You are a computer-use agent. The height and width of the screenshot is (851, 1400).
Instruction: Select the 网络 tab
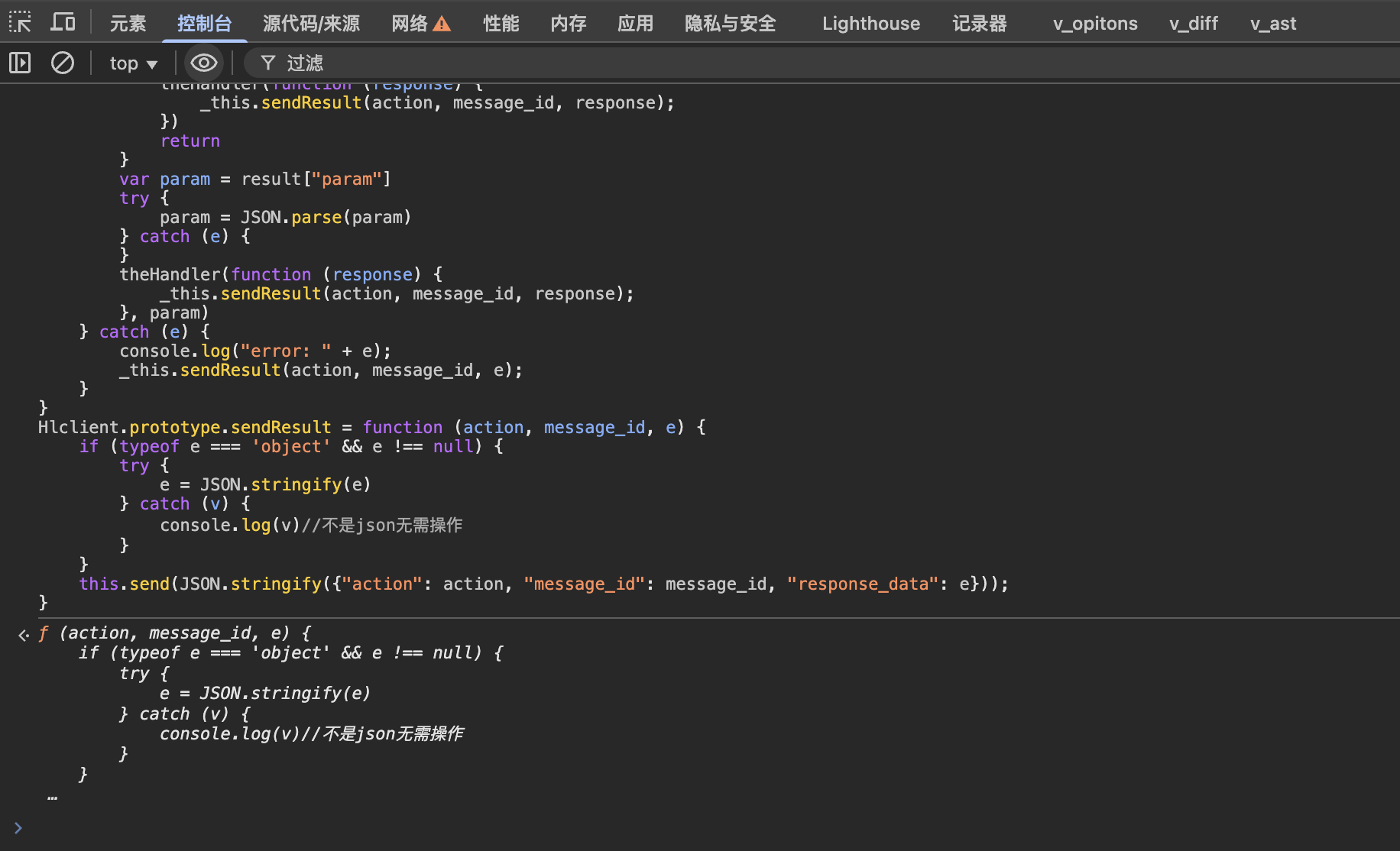click(410, 24)
